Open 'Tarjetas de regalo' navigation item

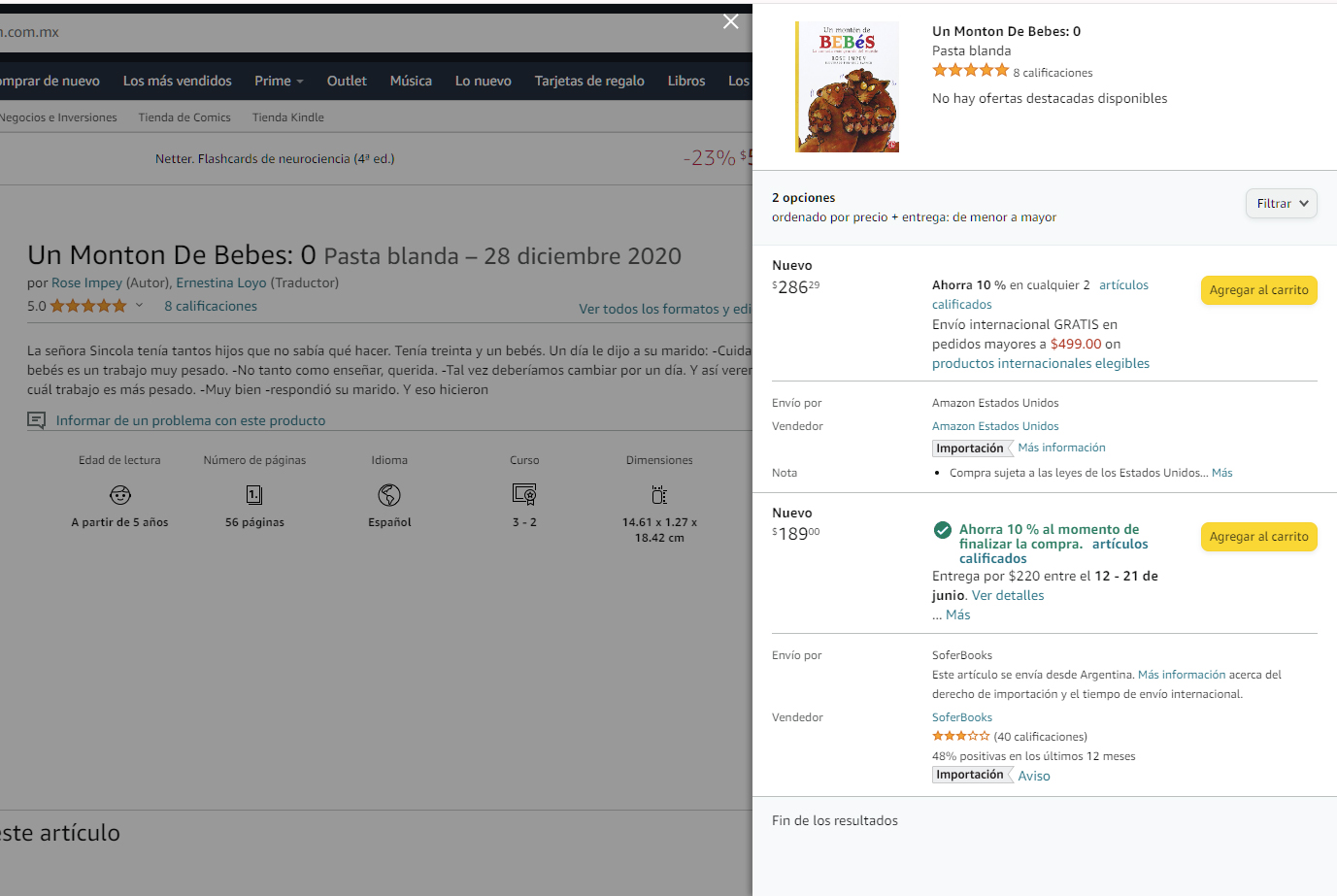[x=589, y=81]
